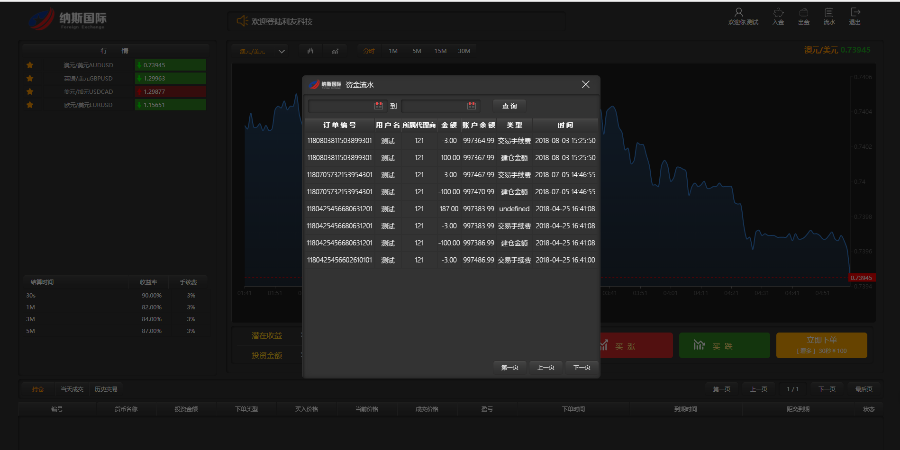Toggle favorite star for GBPUSD
Viewport: 900px width, 450px height.
30,78
